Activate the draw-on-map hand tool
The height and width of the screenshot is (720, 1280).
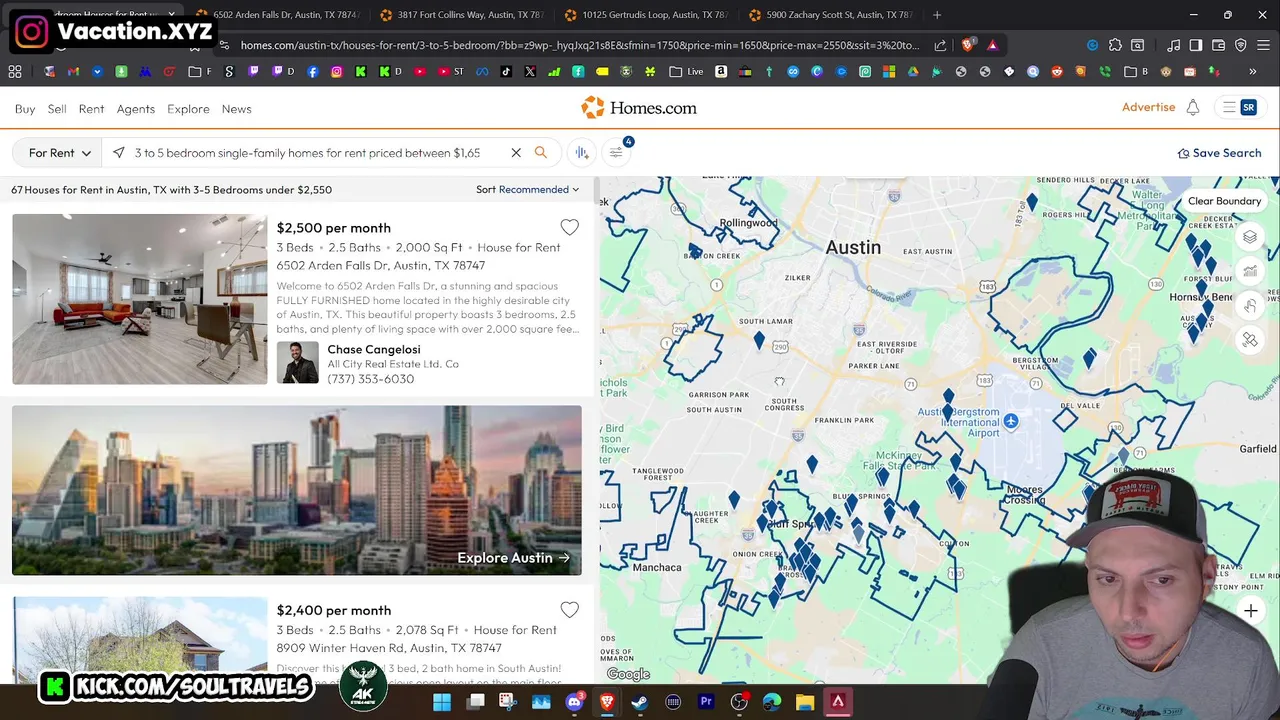coord(1250,306)
